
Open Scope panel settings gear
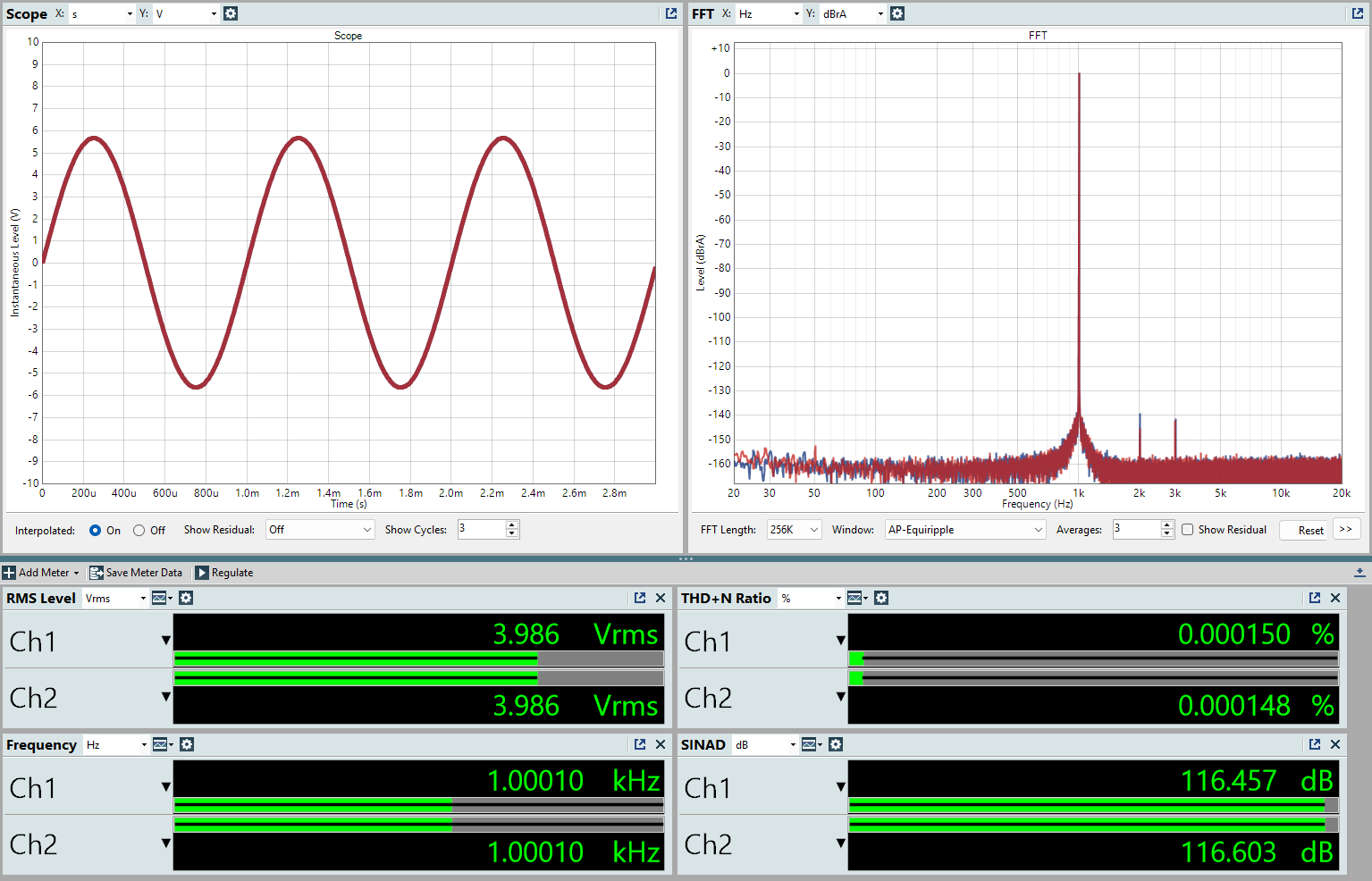[x=231, y=13]
